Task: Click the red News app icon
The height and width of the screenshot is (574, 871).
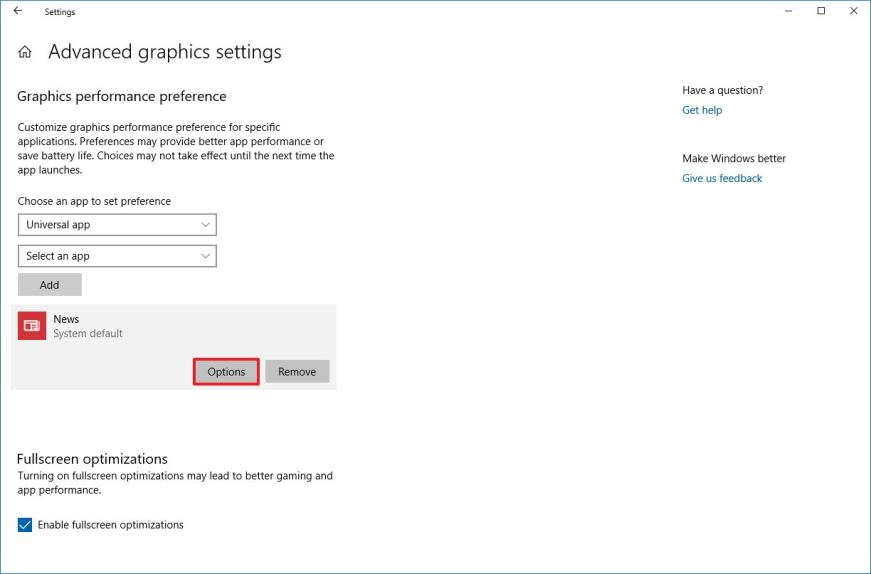Action: (31, 326)
